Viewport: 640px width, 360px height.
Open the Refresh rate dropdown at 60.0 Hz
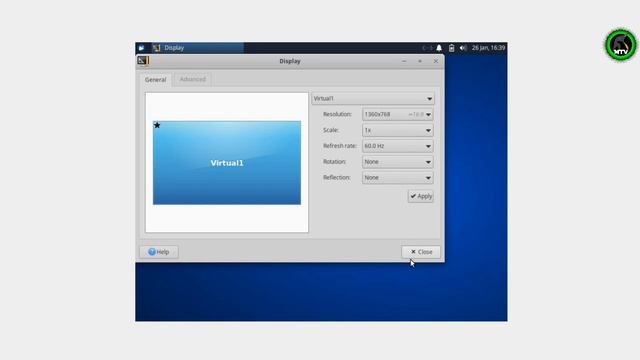pos(398,146)
